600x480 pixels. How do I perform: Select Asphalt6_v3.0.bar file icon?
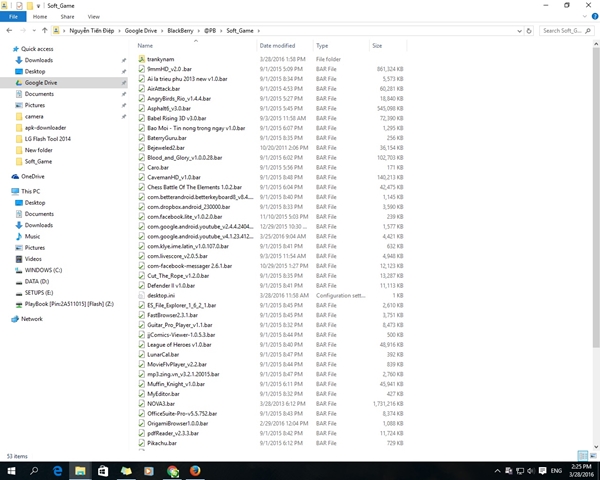click(142, 108)
